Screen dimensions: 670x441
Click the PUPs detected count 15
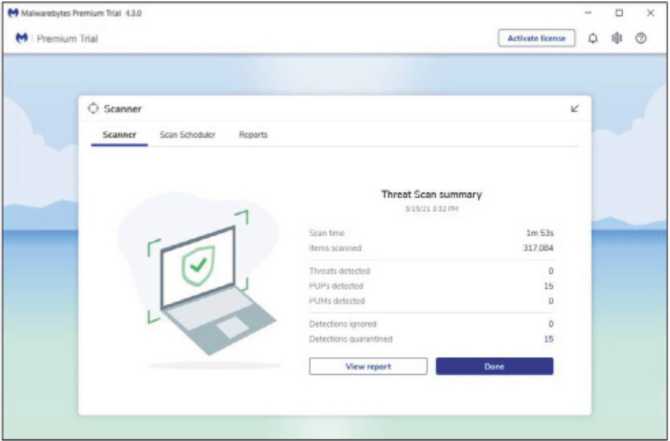549,286
